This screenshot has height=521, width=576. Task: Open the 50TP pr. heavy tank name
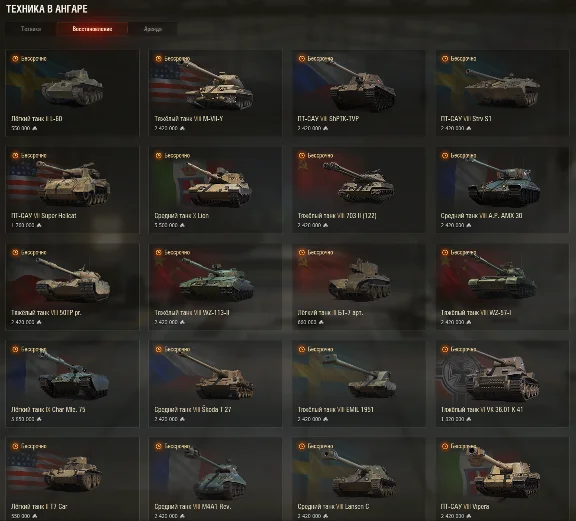point(46,313)
